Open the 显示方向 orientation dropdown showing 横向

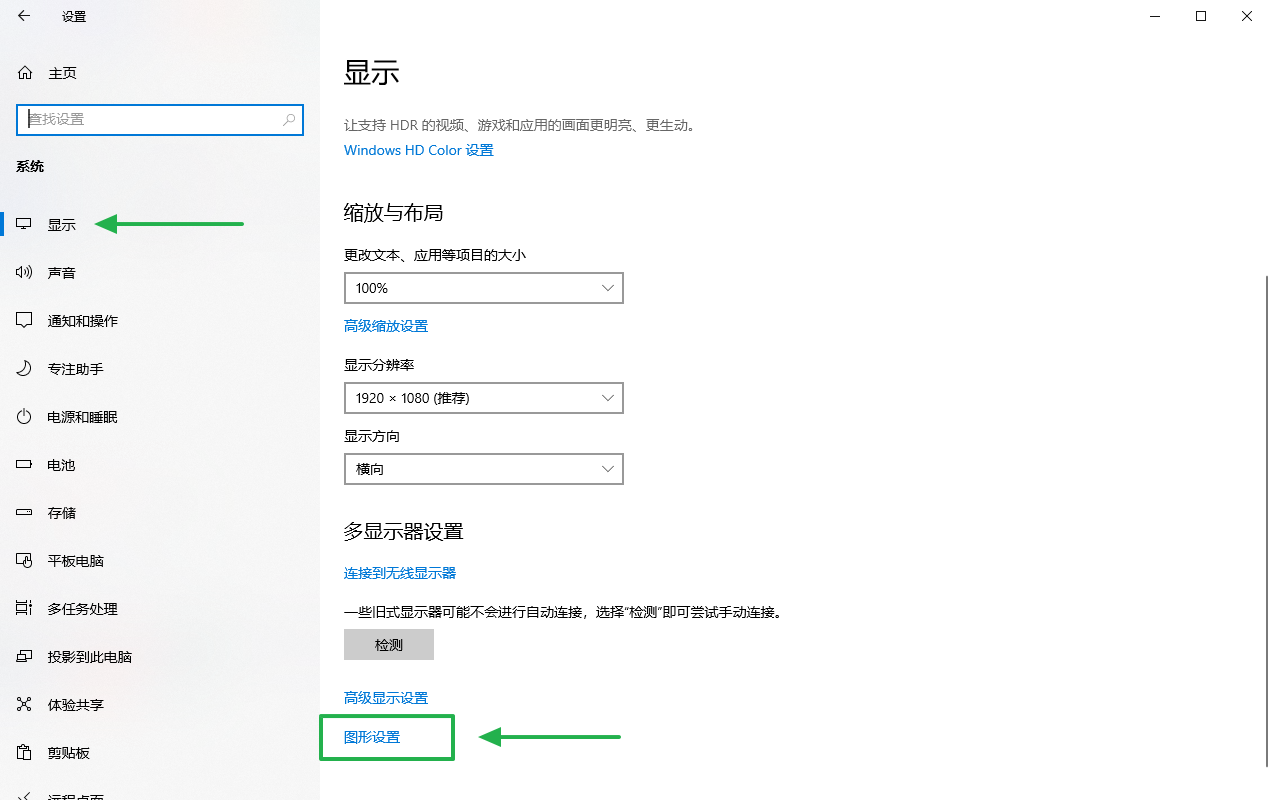pos(483,469)
